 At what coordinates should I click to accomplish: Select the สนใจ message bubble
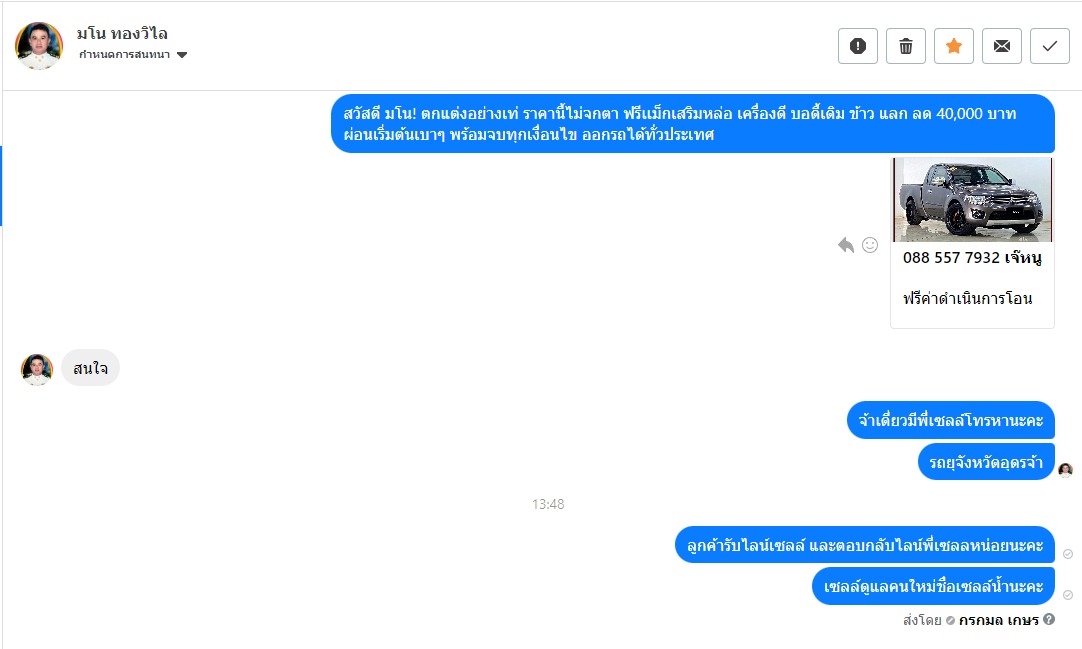tap(90, 368)
